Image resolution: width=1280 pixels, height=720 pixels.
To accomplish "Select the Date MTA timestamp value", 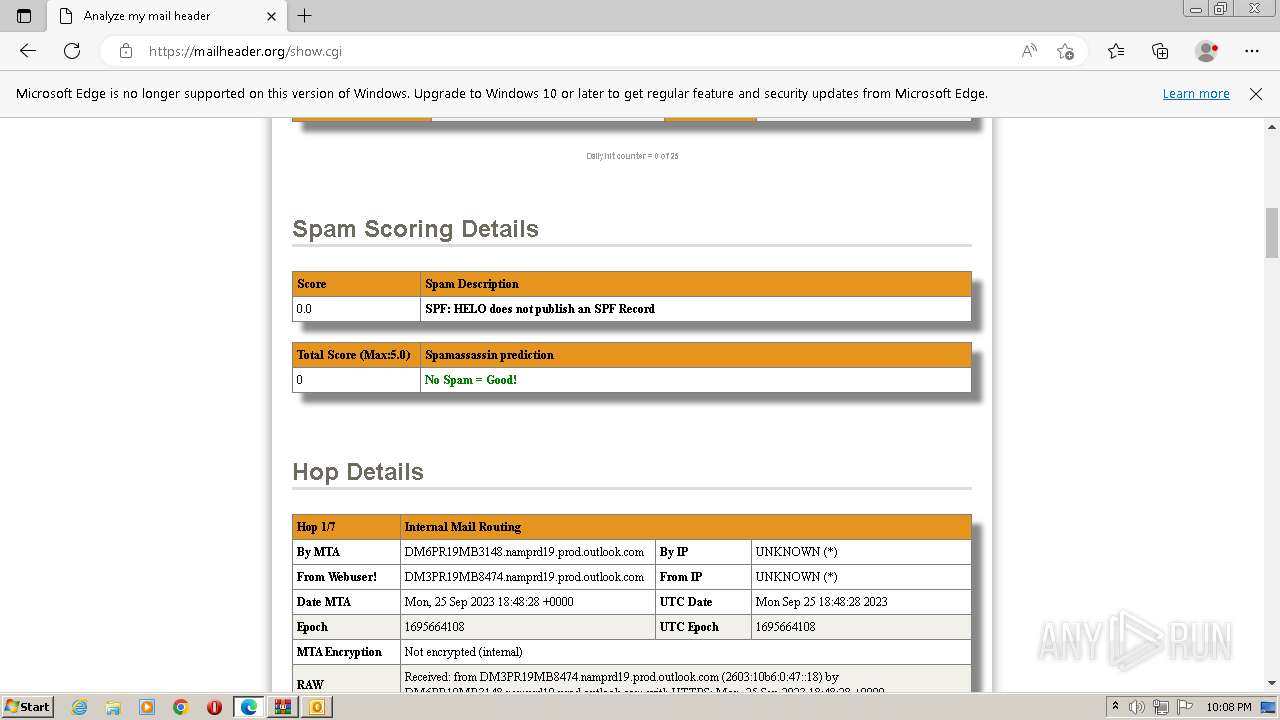I will tap(489, 602).
